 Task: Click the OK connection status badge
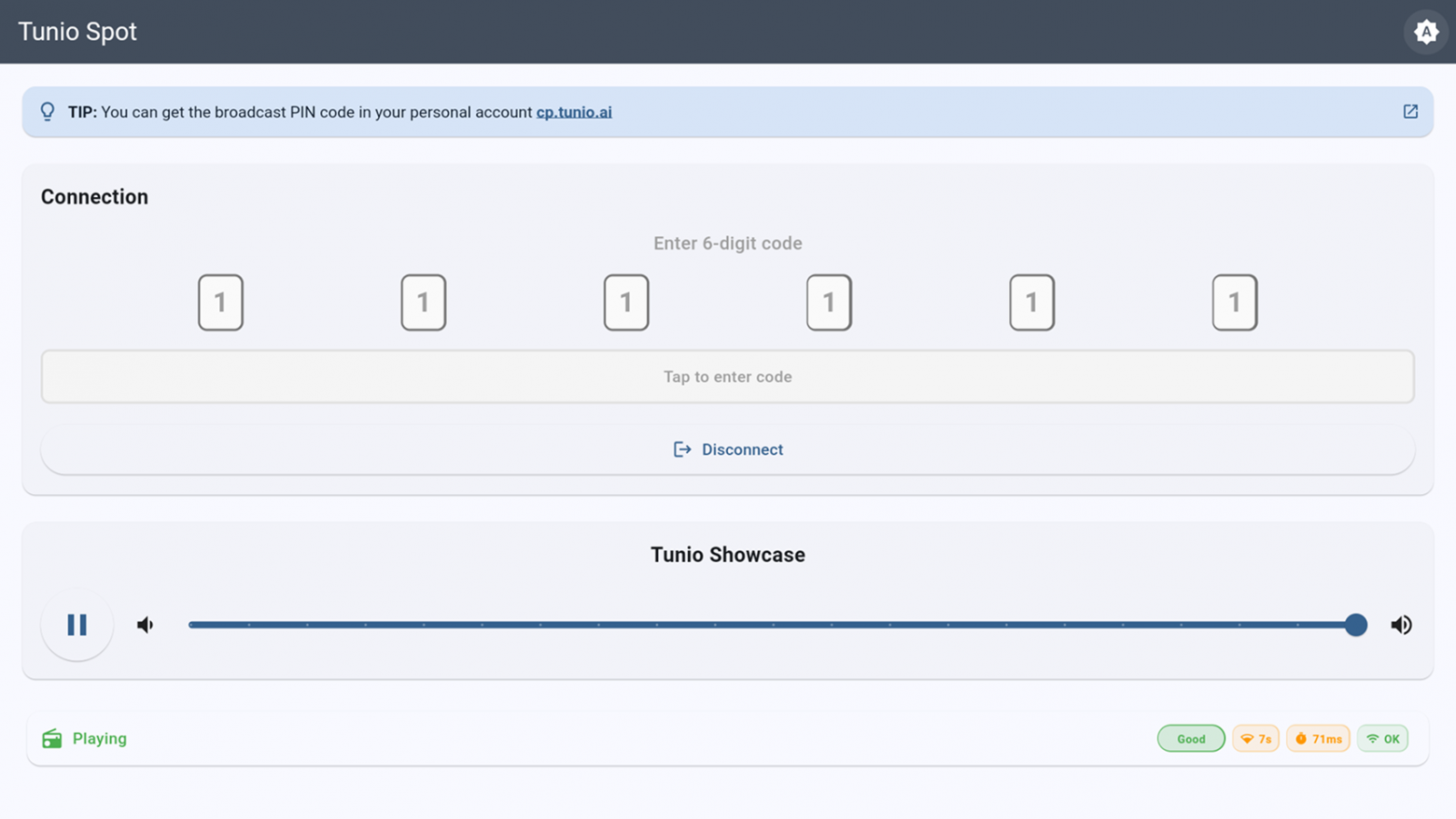point(1383,739)
